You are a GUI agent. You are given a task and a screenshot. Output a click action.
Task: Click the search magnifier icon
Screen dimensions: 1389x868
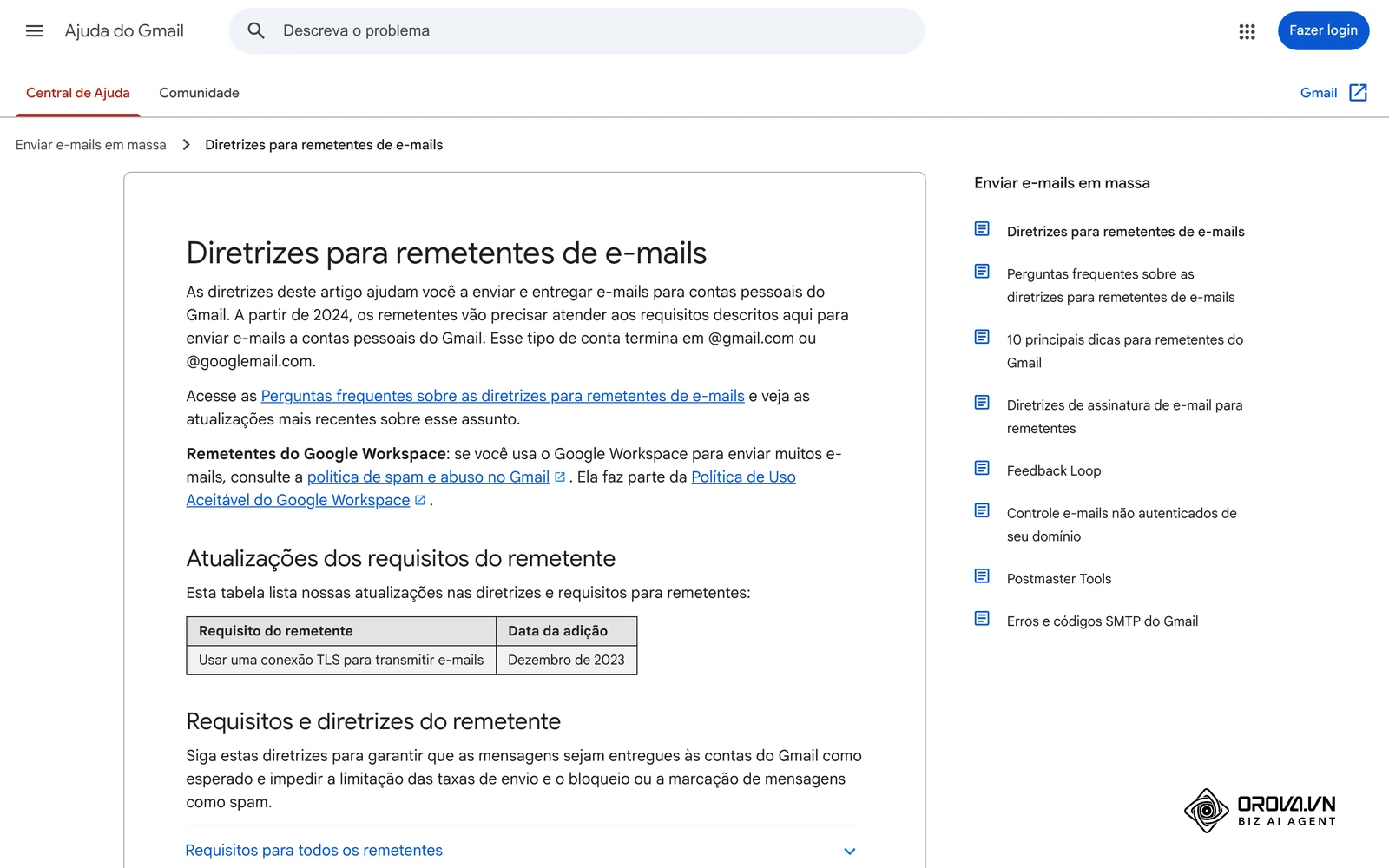(256, 31)
